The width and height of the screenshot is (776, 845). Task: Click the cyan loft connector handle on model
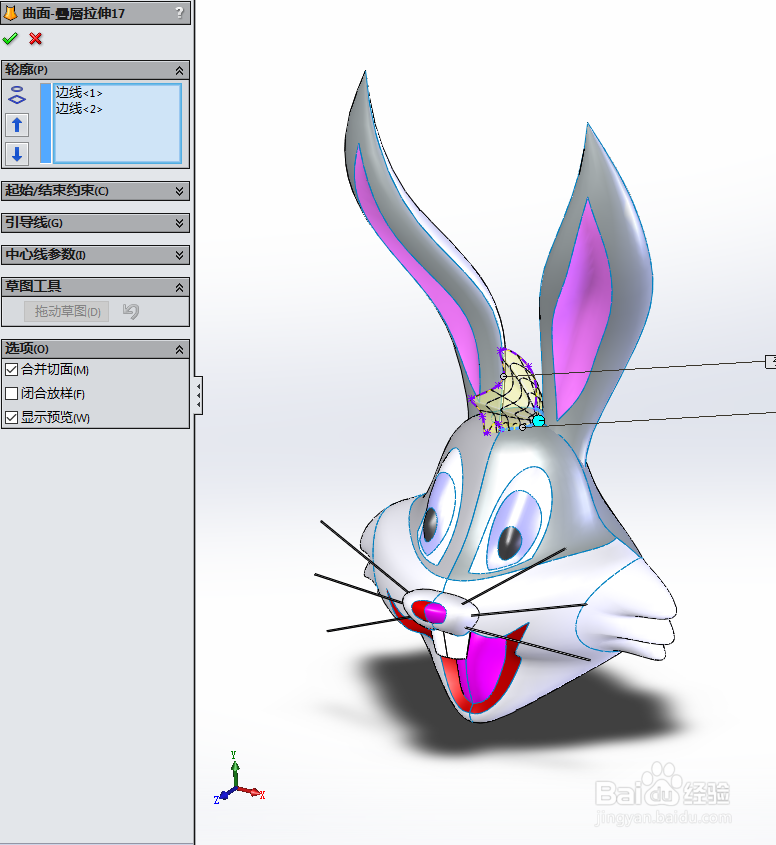(x=538, y=420)
